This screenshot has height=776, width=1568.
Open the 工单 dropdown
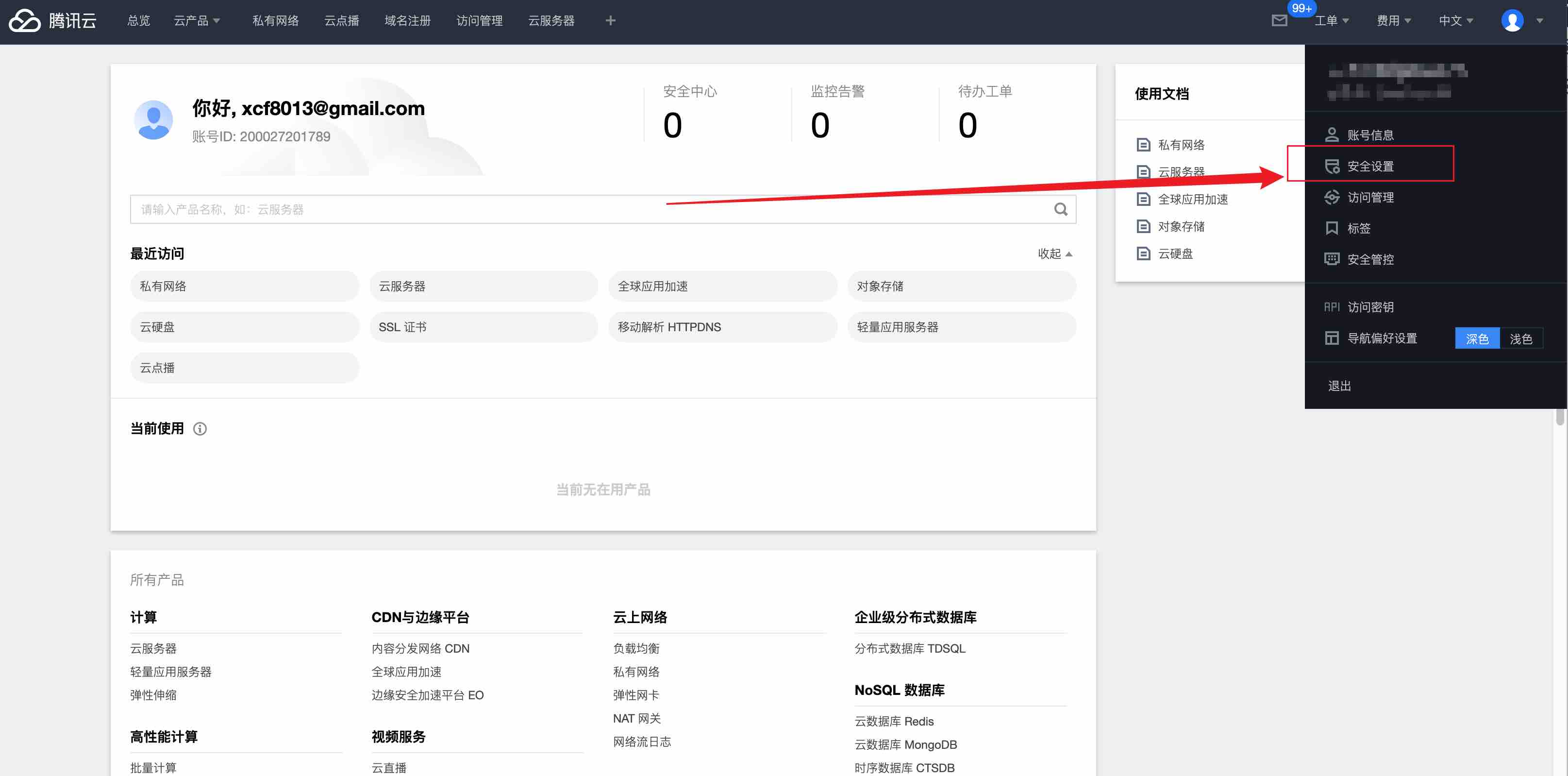pyautogui.click(x=1332, y=21)
